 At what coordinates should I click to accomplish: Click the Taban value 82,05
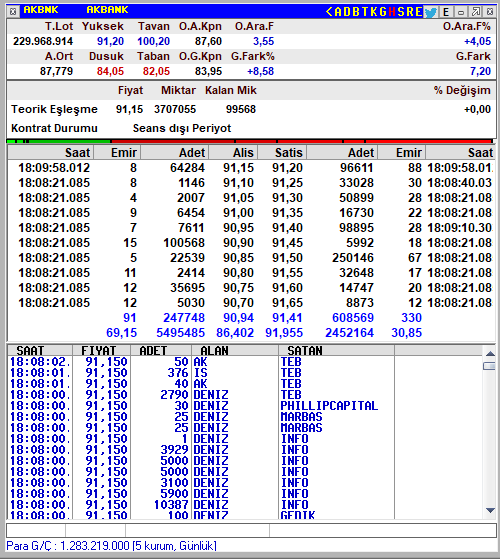156,71
